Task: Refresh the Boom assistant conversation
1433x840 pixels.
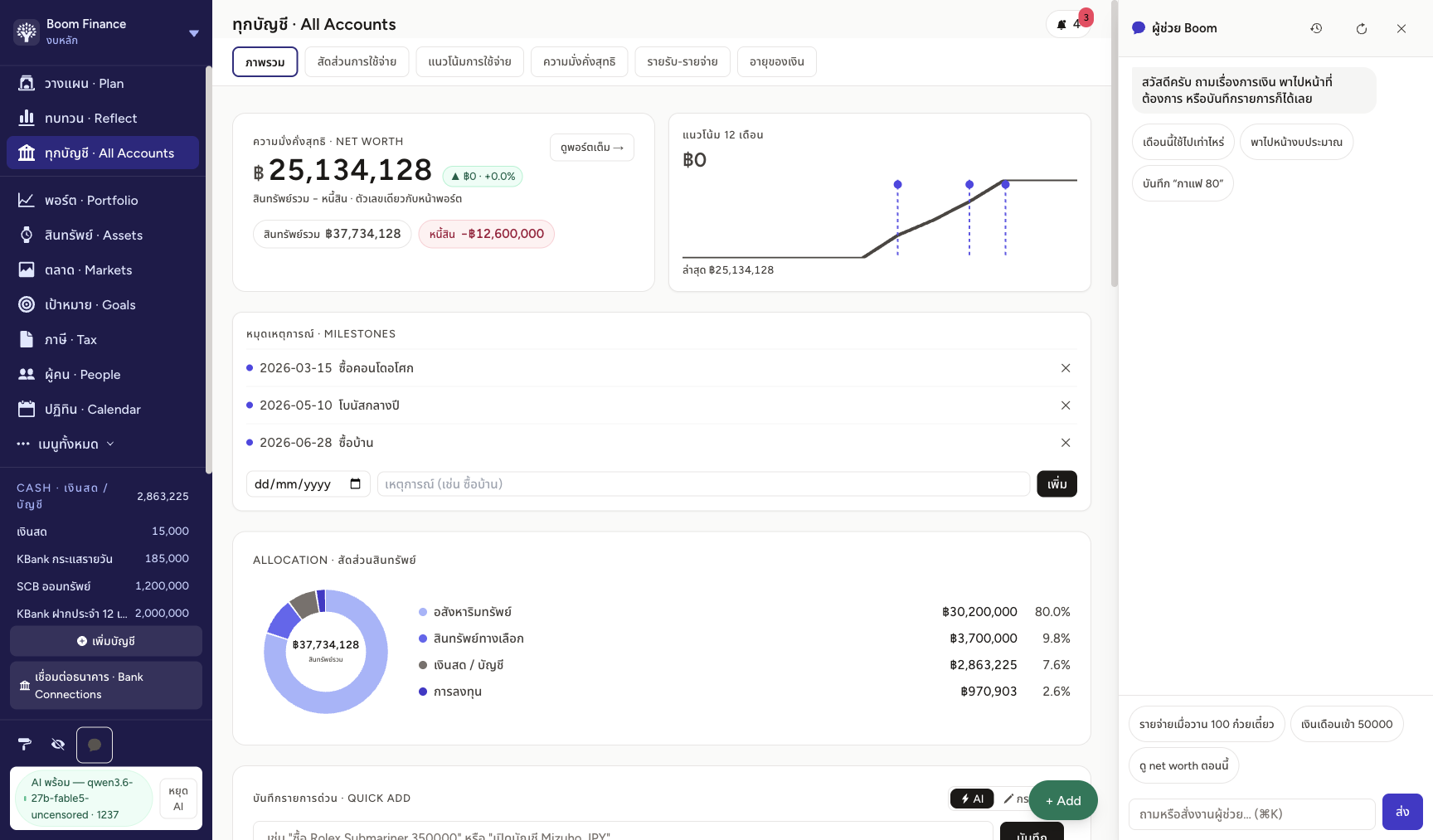Action: [x=1362, y=28]
